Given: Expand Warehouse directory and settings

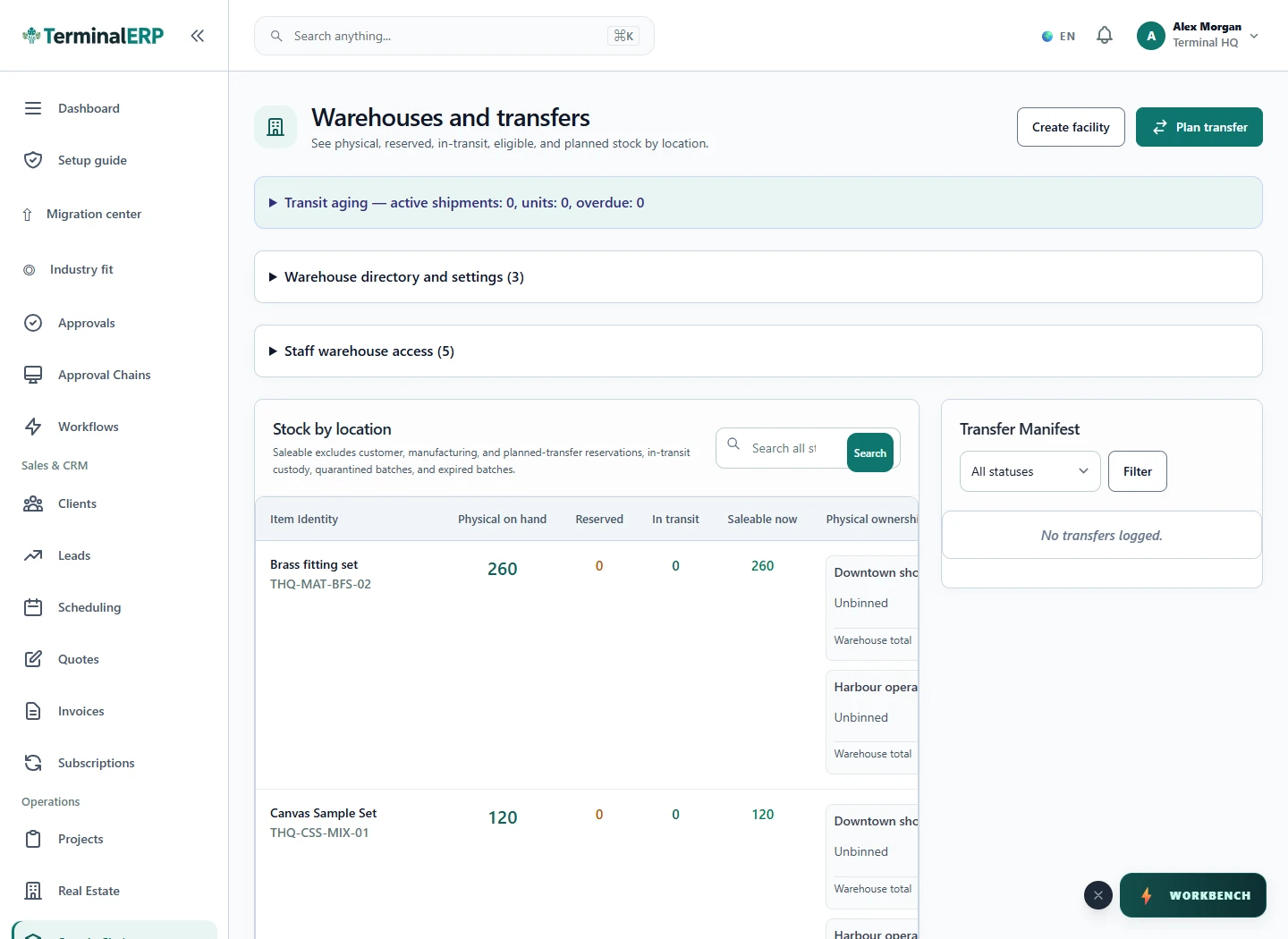Looking at the screenshot, I should 758,277.
